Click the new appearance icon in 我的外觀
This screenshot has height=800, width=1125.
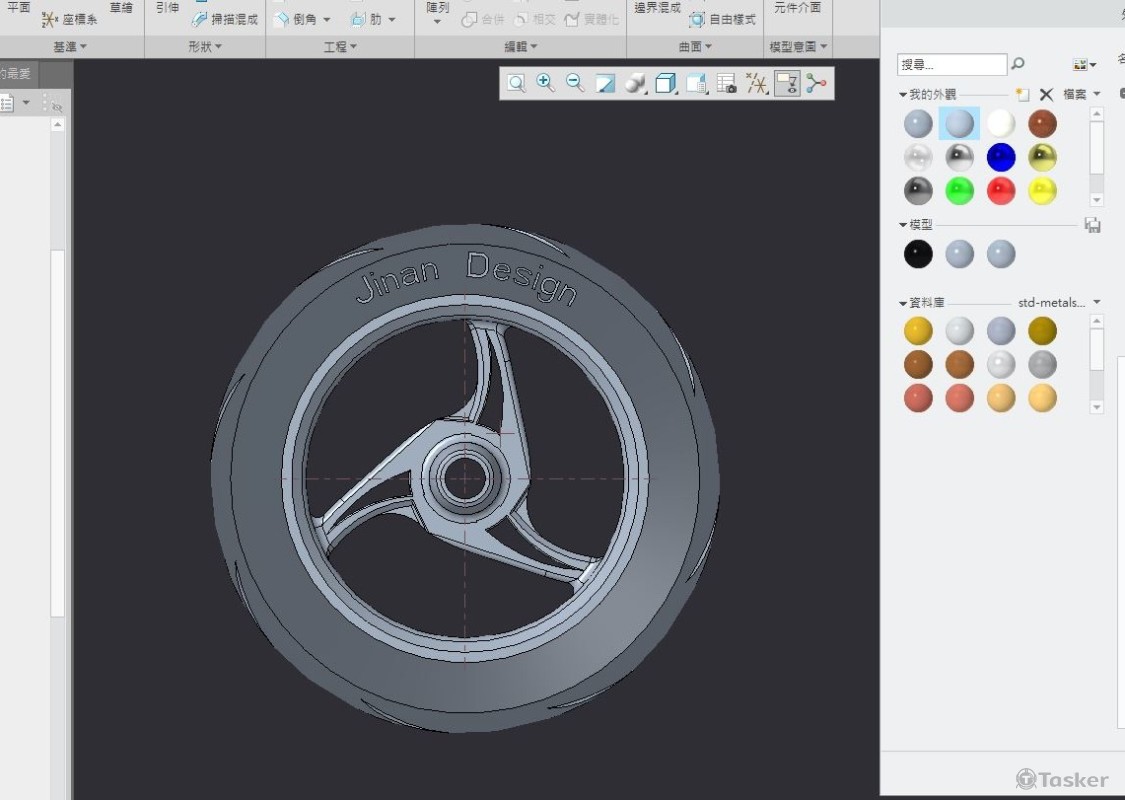(1022, 95)
